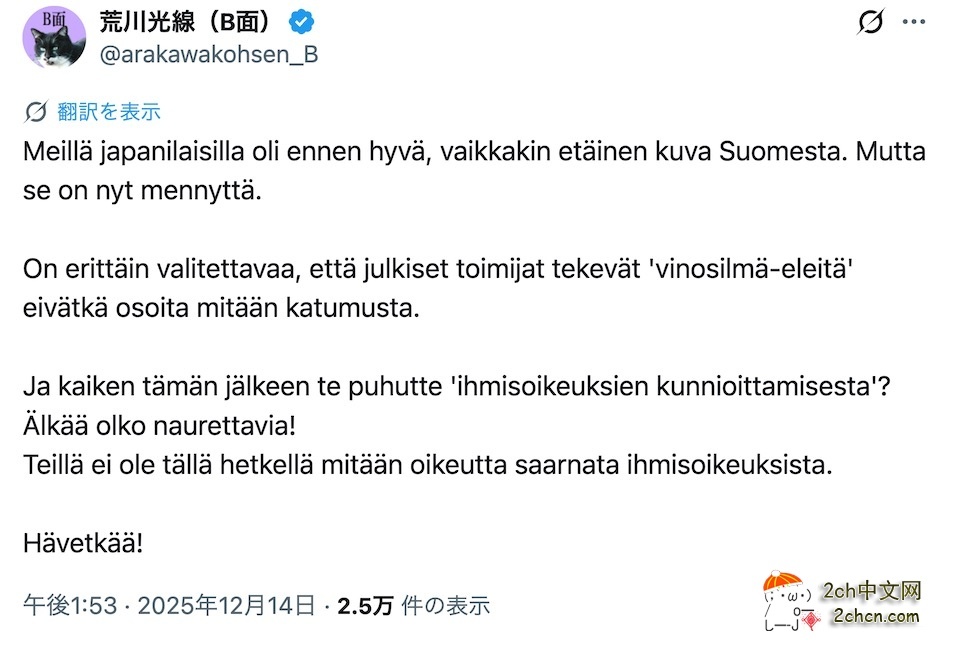Viewport: 954px width, 646px height.
Task: Open the Grok actions icon in the corner
Action: 872,21
